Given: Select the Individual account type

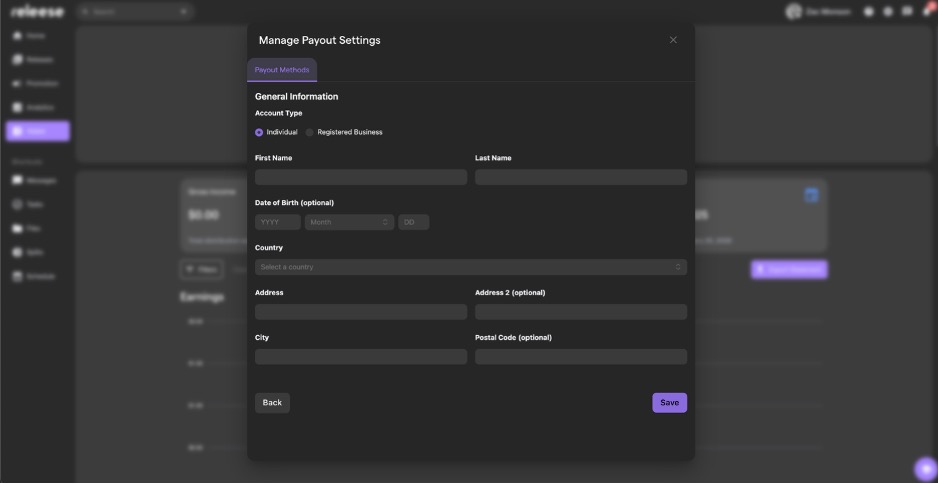Looking at the screenshot, I should pyautogui.click(x=276, y=132).
